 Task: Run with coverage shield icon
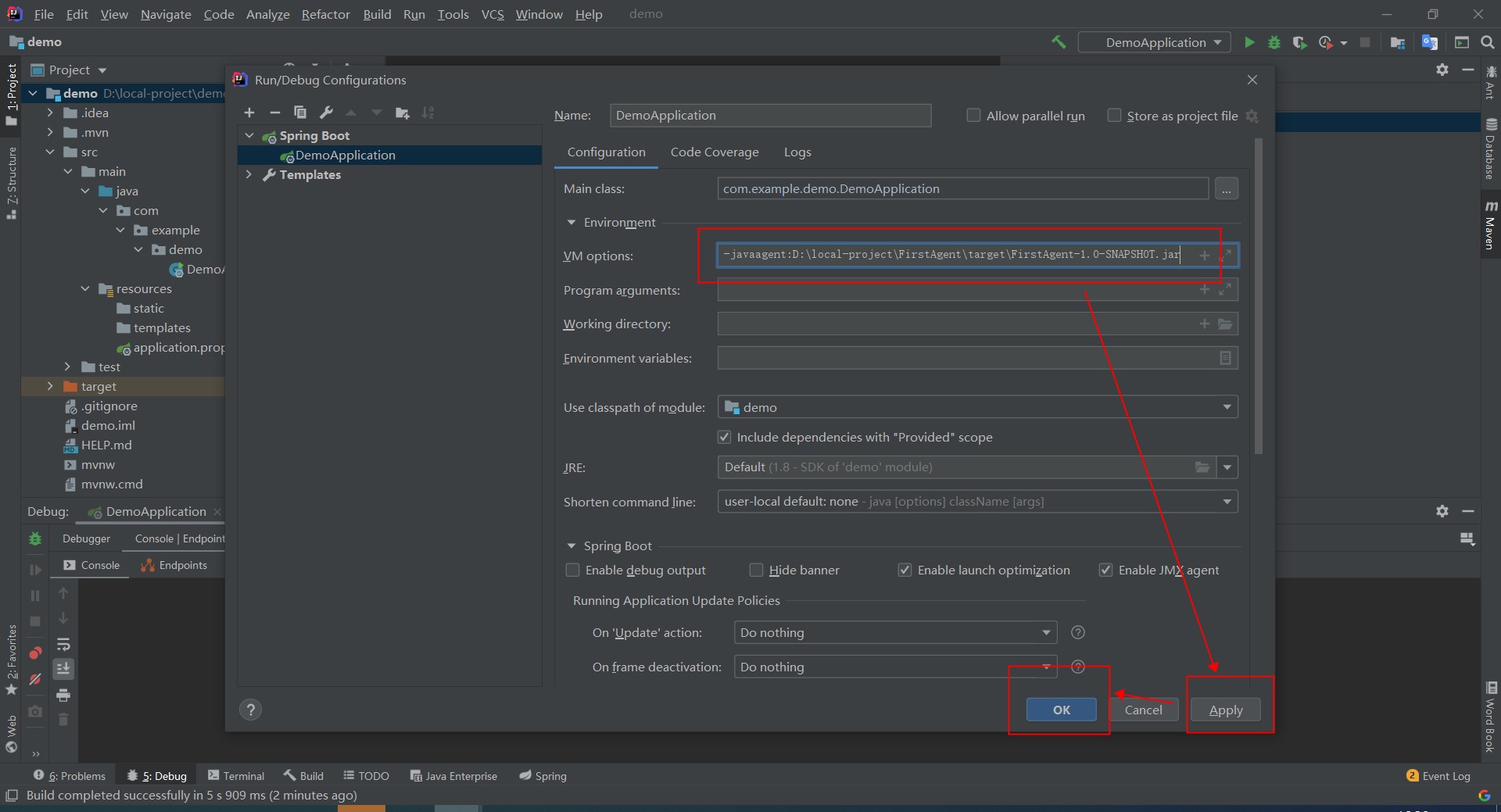(x=1299, y=42)
